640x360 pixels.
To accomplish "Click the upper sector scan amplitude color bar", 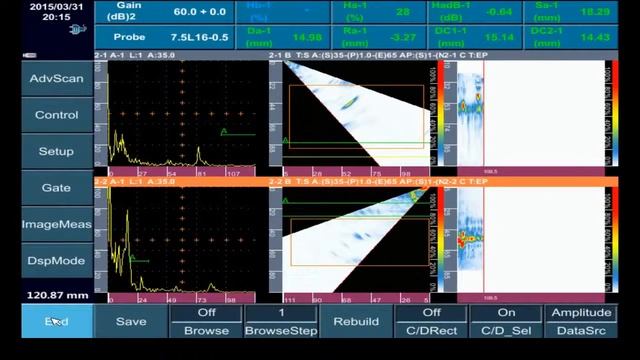I will click(440, 113).
